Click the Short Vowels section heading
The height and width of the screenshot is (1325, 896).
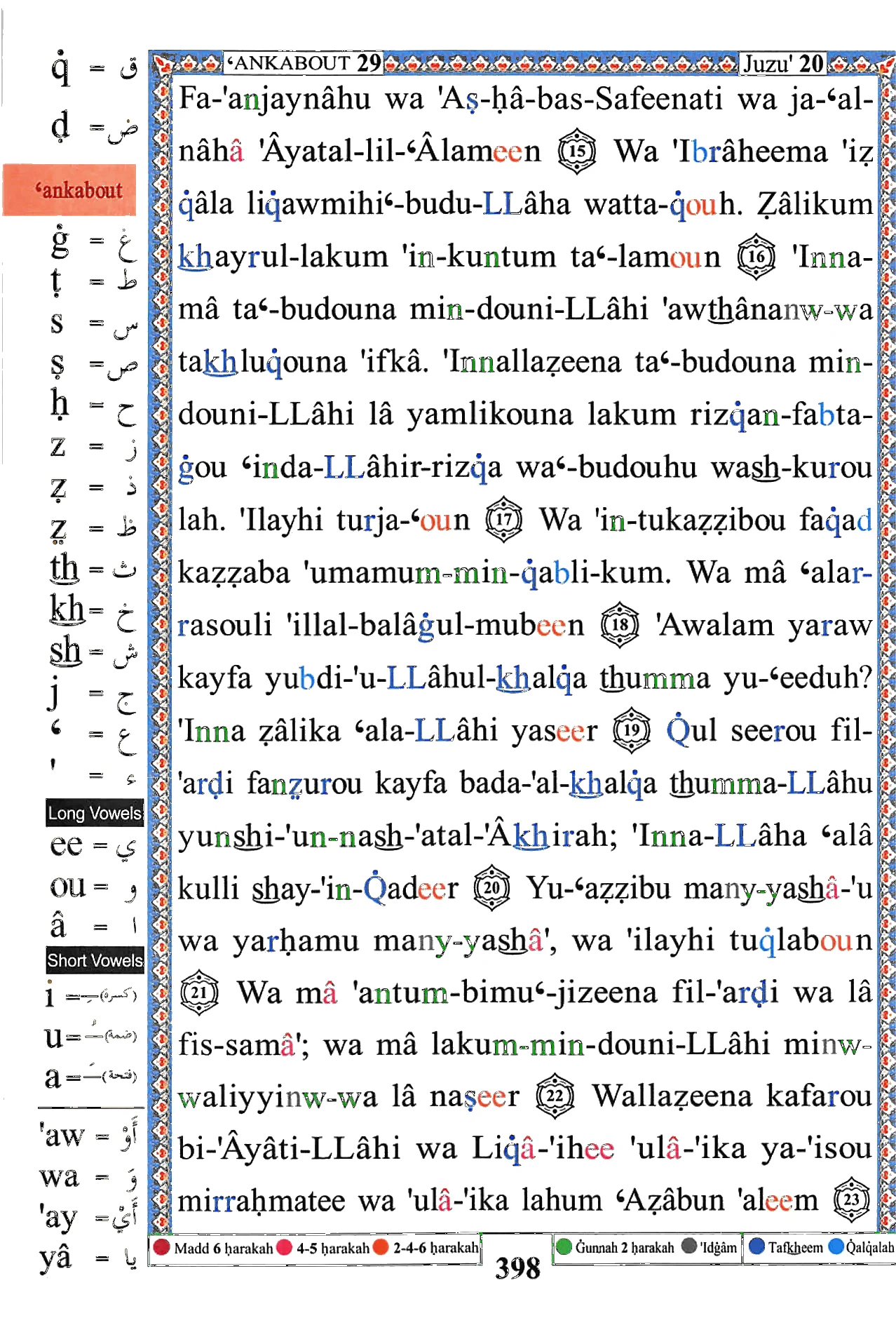click(x=95, y=960)
